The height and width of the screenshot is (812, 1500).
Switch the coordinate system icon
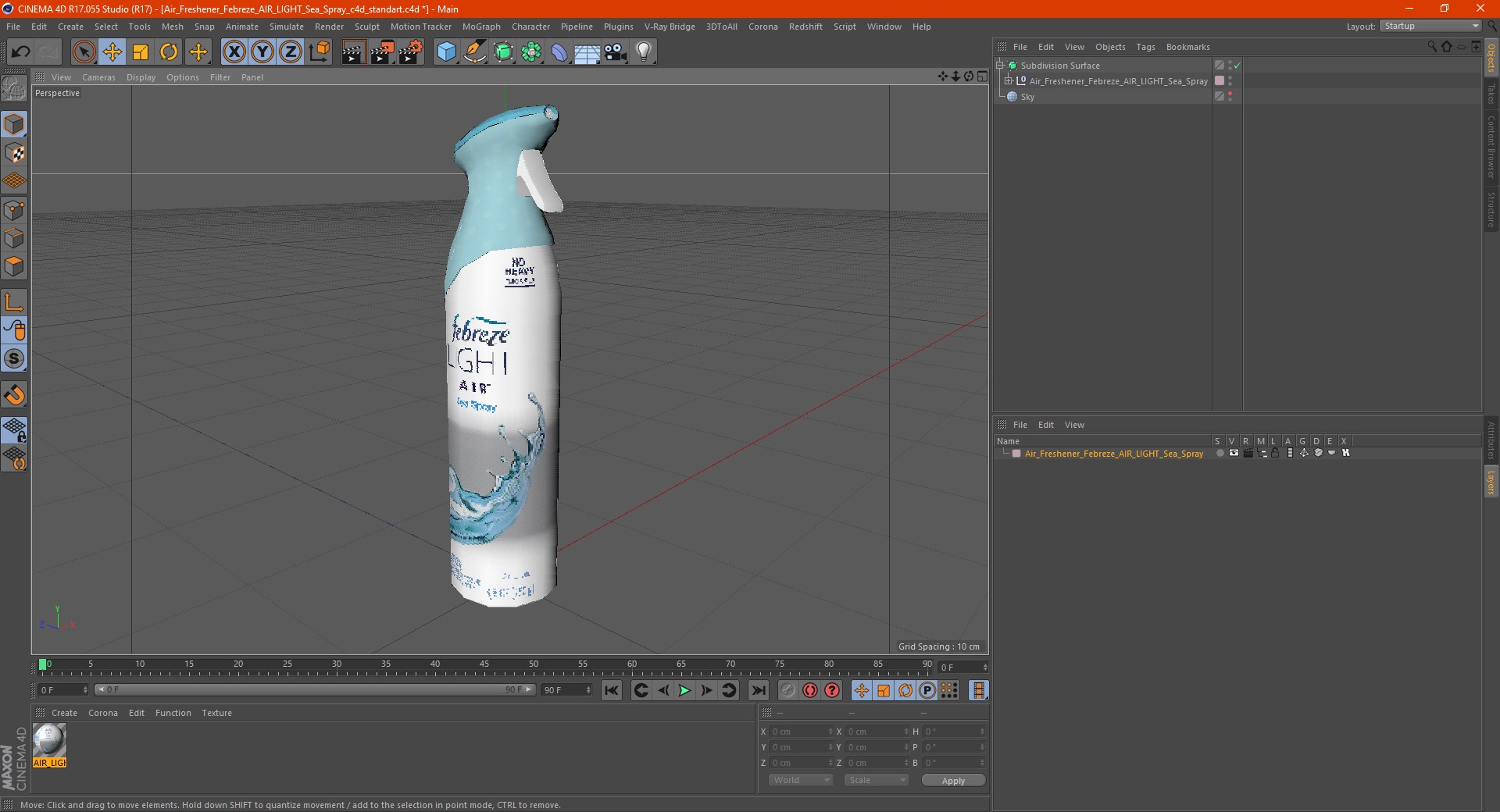pyautogui.click(x=320, y=52)
